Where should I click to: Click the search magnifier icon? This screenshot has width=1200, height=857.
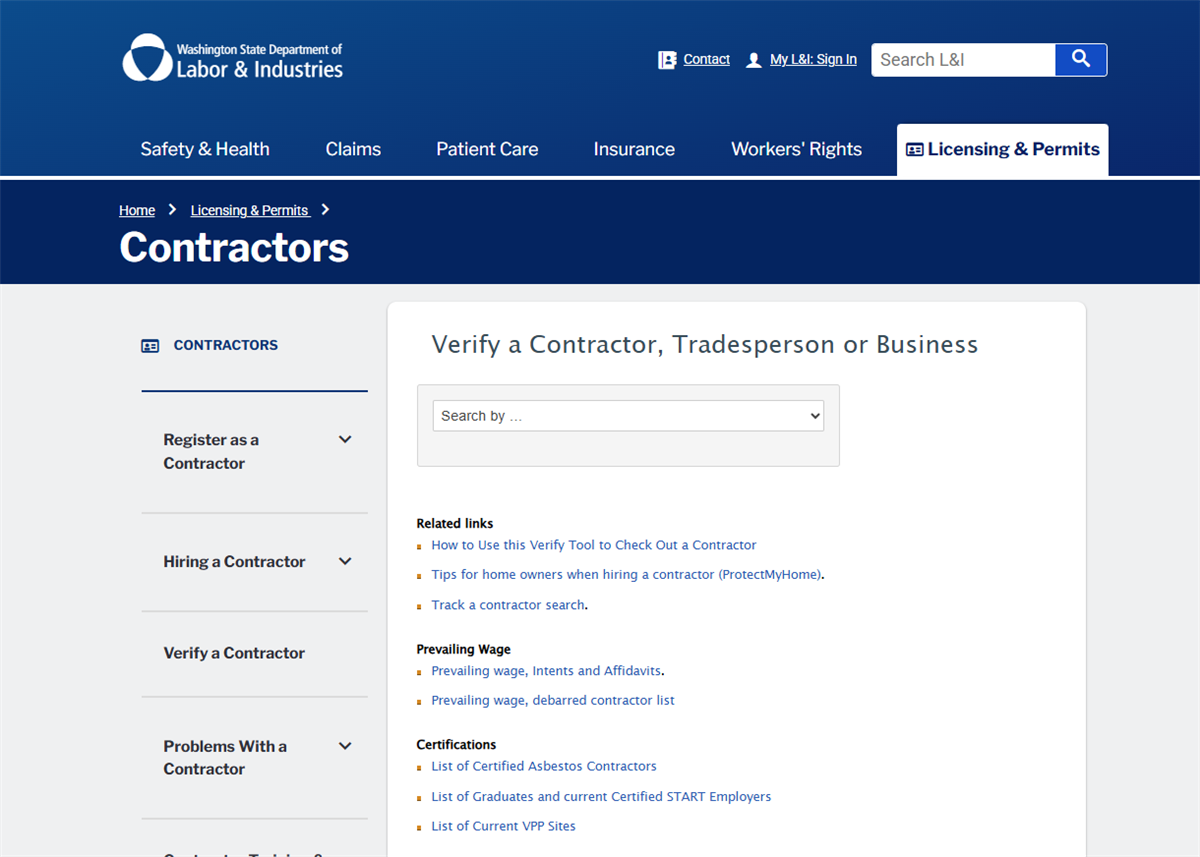(x=1080, y=59)
